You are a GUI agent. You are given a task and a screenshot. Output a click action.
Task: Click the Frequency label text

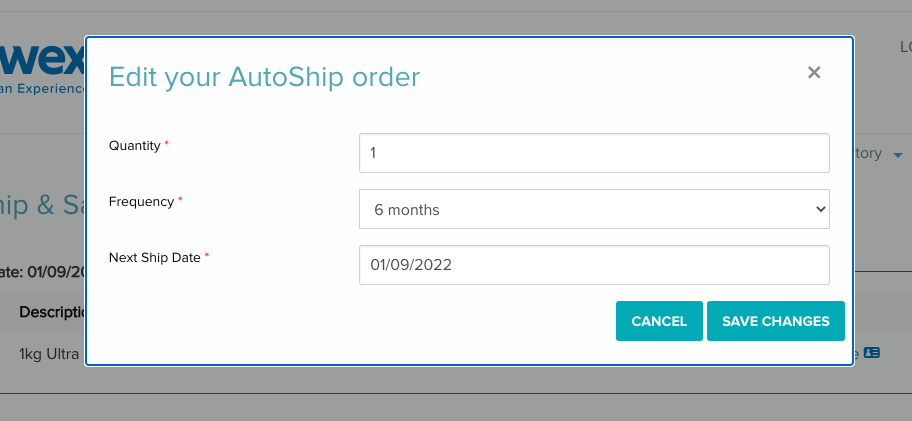click(x=141, y=202)
